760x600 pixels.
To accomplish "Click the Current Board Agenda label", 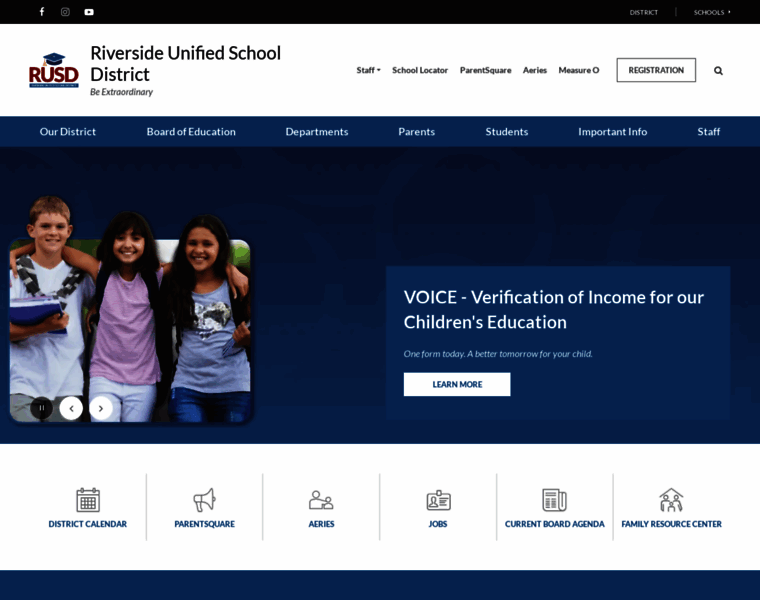I will point(554,524).
